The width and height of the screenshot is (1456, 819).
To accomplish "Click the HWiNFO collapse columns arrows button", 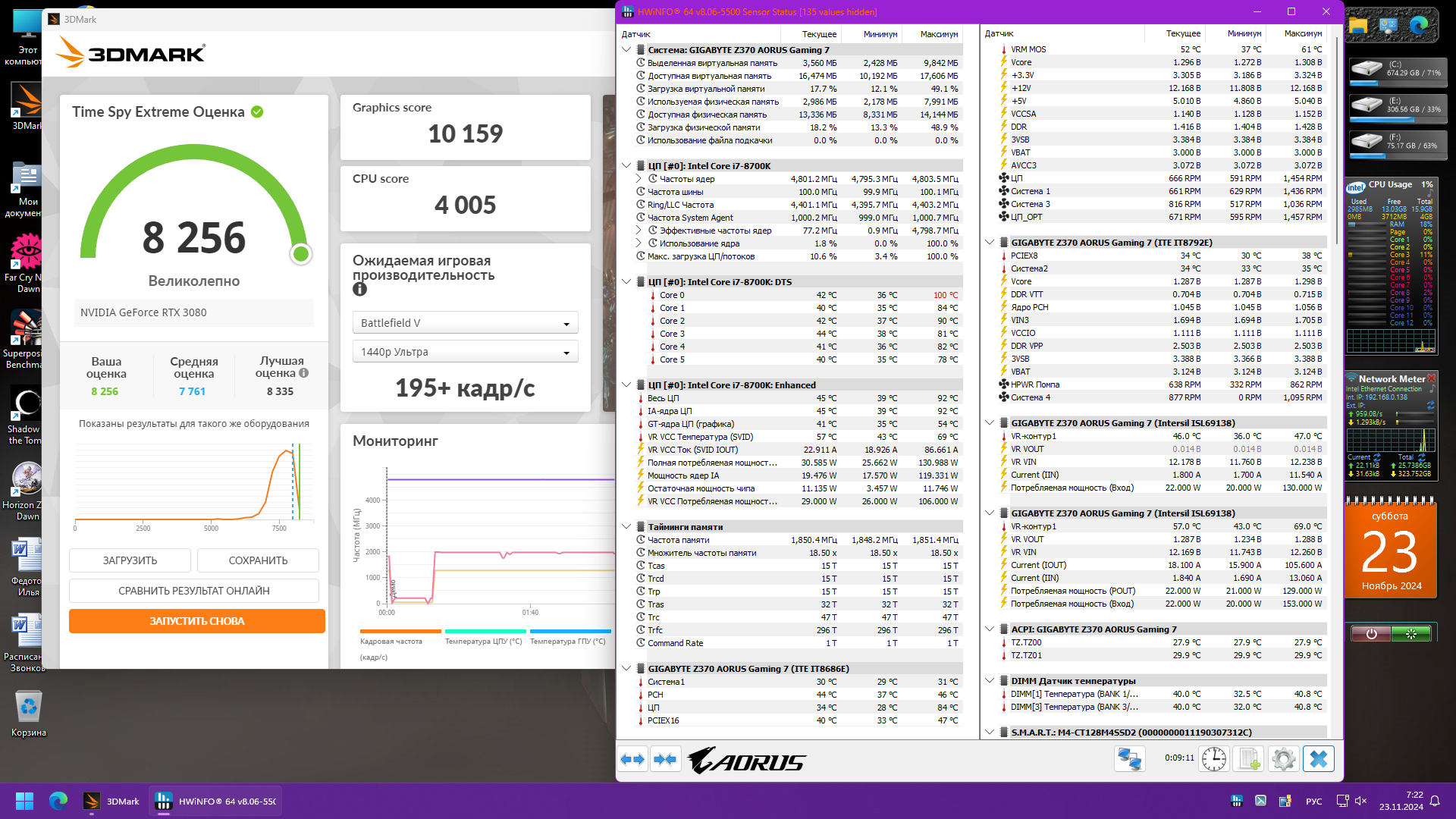I will pos(665,759).
